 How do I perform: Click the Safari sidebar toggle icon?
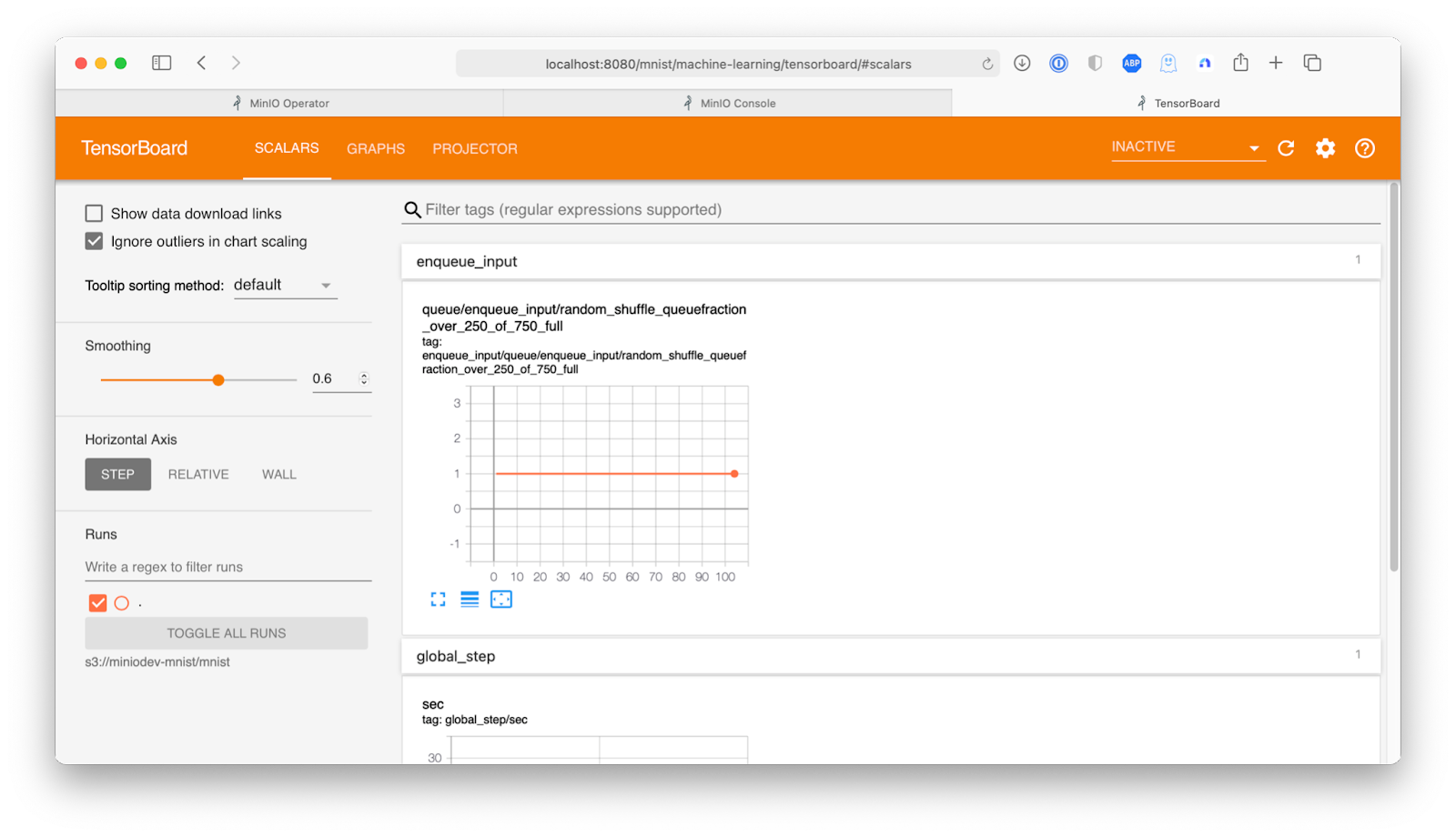[162, 63]
